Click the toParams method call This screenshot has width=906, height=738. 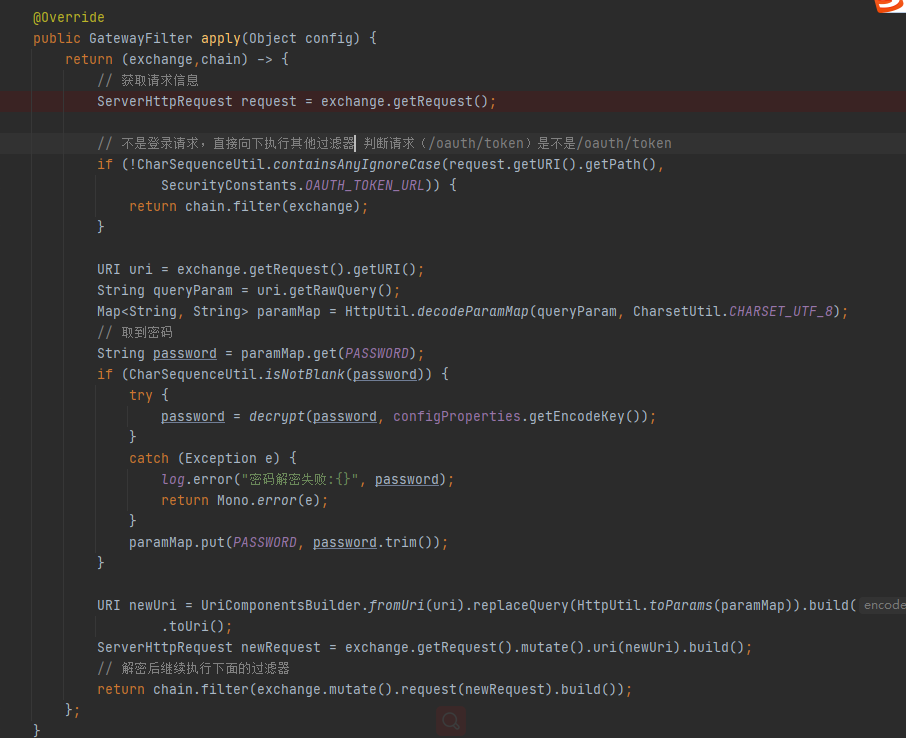click(x=681, y=606)
